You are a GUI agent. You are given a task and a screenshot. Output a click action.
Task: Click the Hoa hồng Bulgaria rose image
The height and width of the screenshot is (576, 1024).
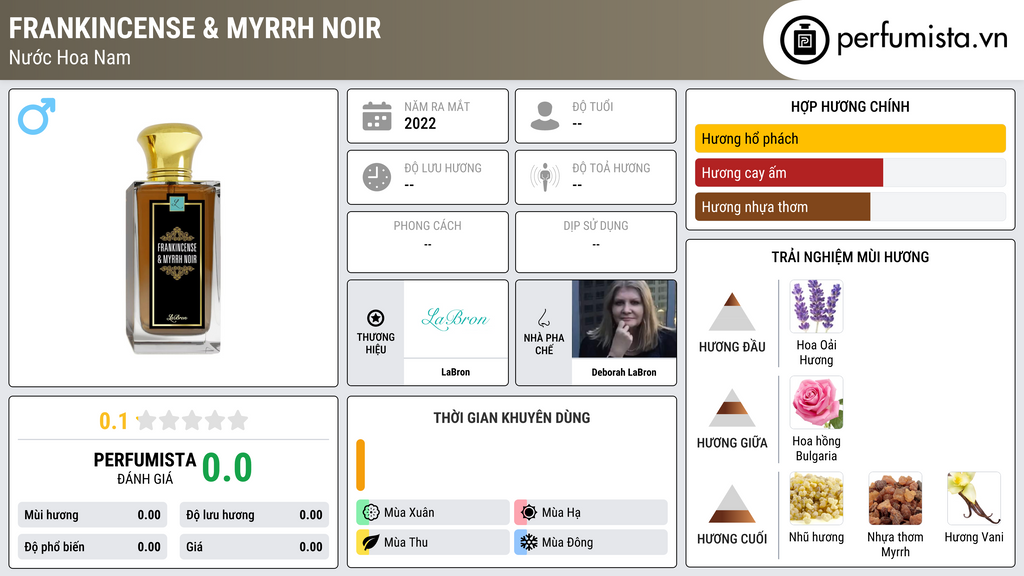pos(816,402)
